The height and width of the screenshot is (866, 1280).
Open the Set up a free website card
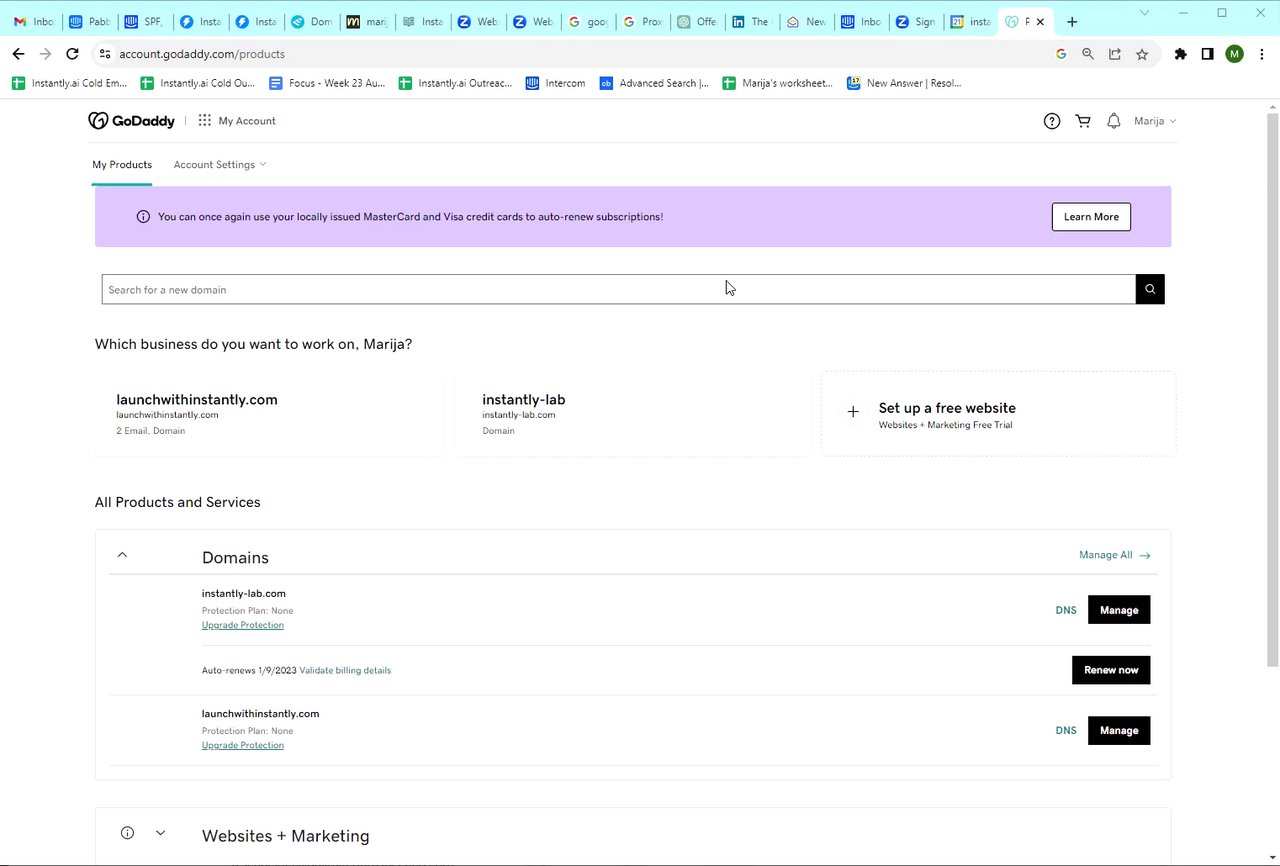click(998, 414)
